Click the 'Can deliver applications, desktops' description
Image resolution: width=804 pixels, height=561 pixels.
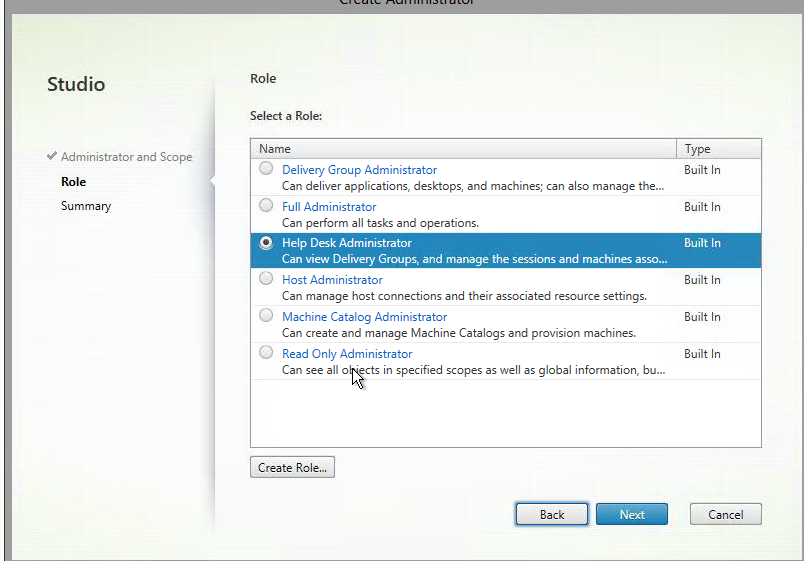[473, 186]
